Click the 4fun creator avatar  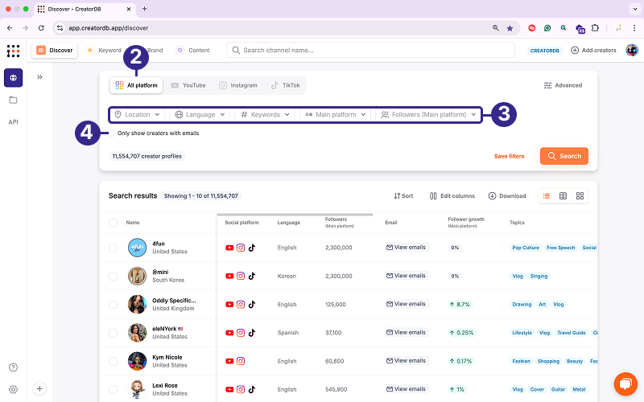click(x=137, y=248)
